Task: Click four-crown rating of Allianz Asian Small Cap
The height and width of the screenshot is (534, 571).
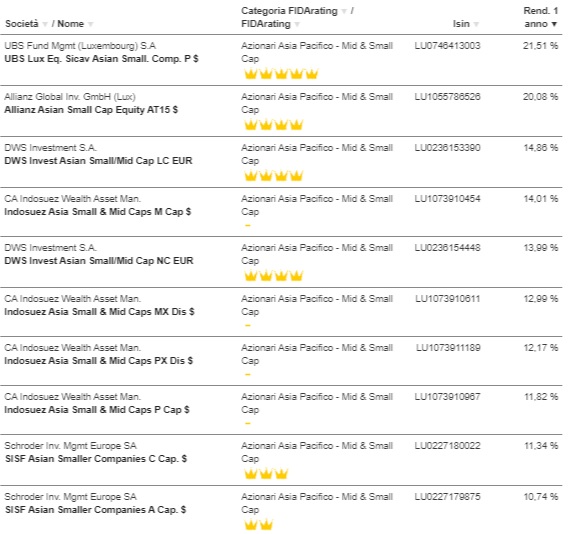Action: pos(273,125)
